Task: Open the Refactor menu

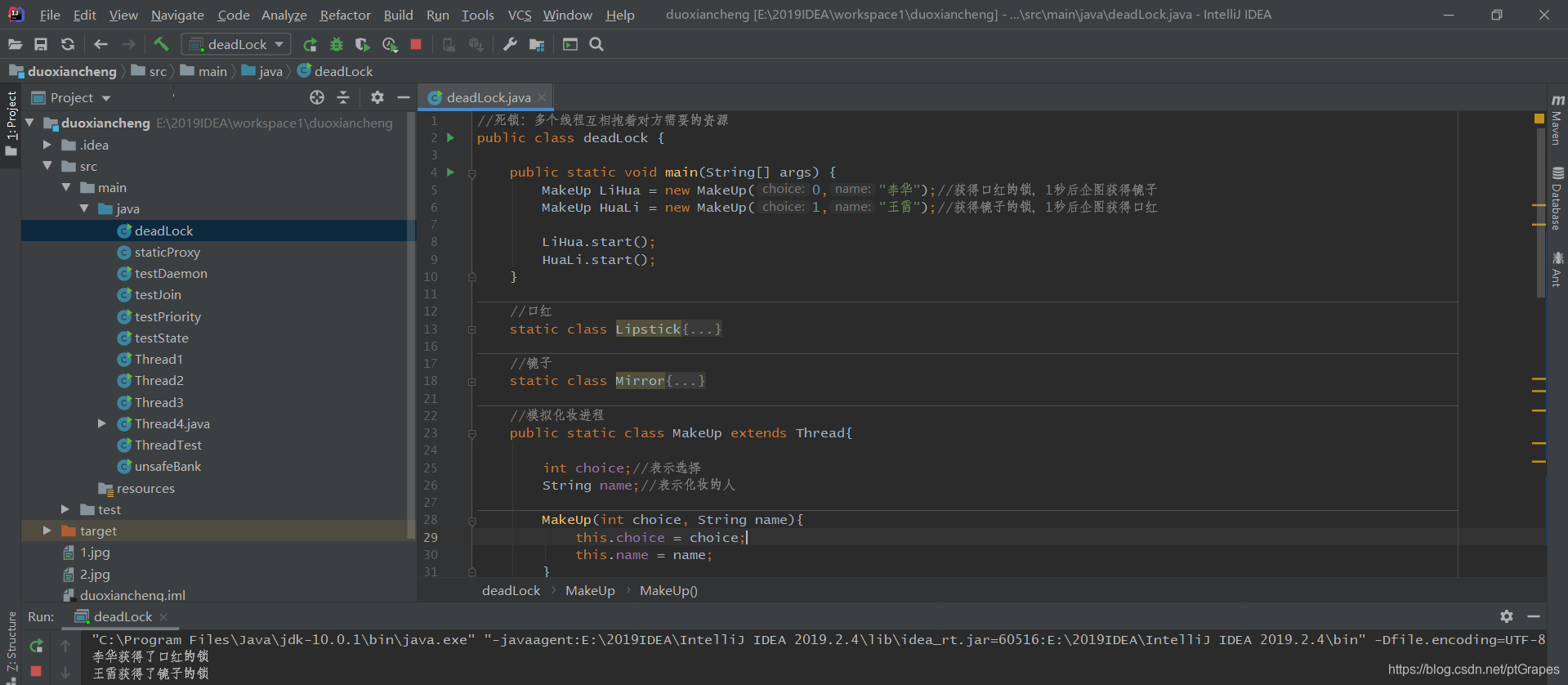Action: pos(345,15)
